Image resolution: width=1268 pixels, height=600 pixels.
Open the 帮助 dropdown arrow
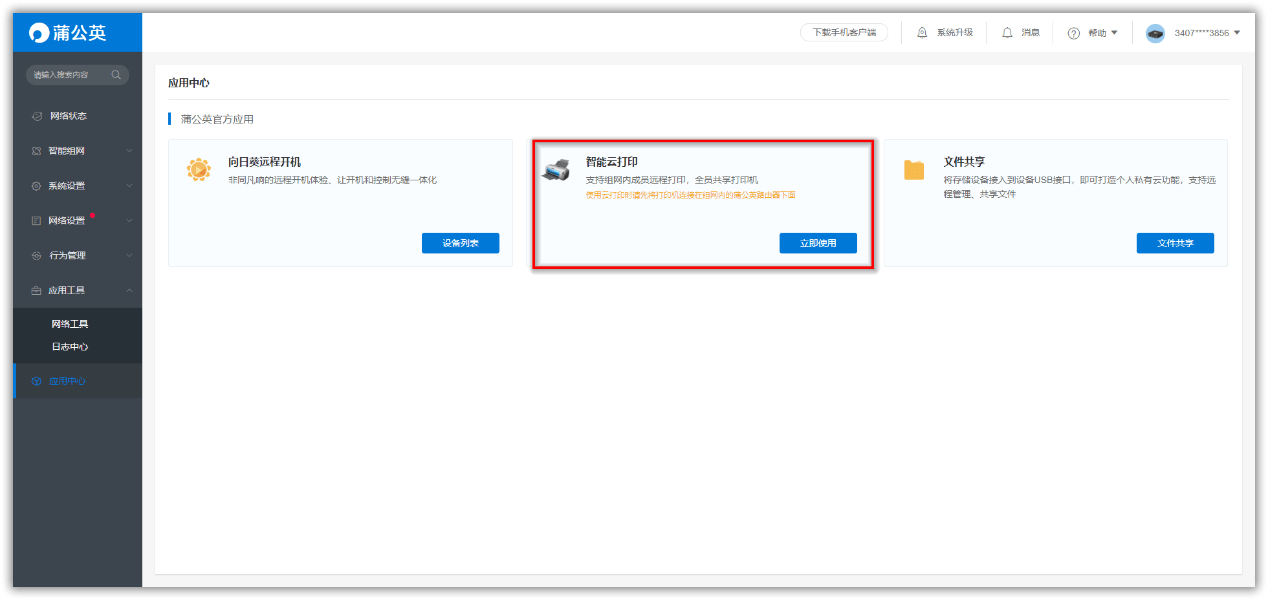coord(1114,33)
